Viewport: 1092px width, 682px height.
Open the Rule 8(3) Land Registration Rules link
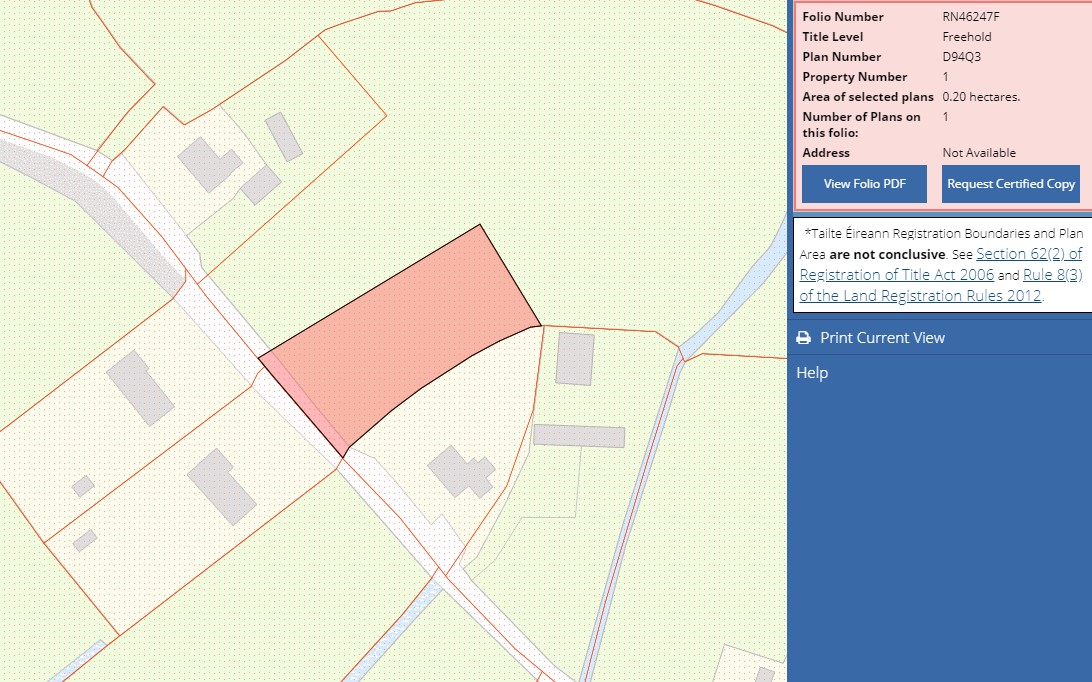[941, 285]
